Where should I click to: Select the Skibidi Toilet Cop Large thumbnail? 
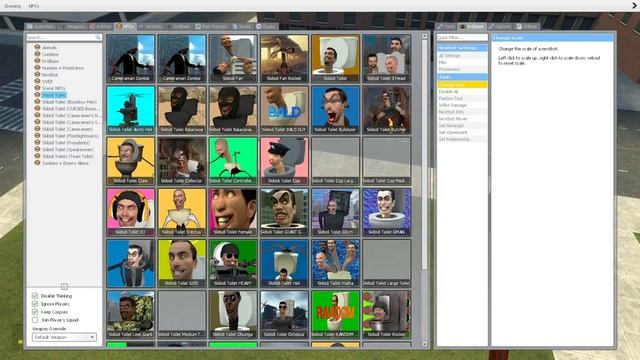(336, 161)
